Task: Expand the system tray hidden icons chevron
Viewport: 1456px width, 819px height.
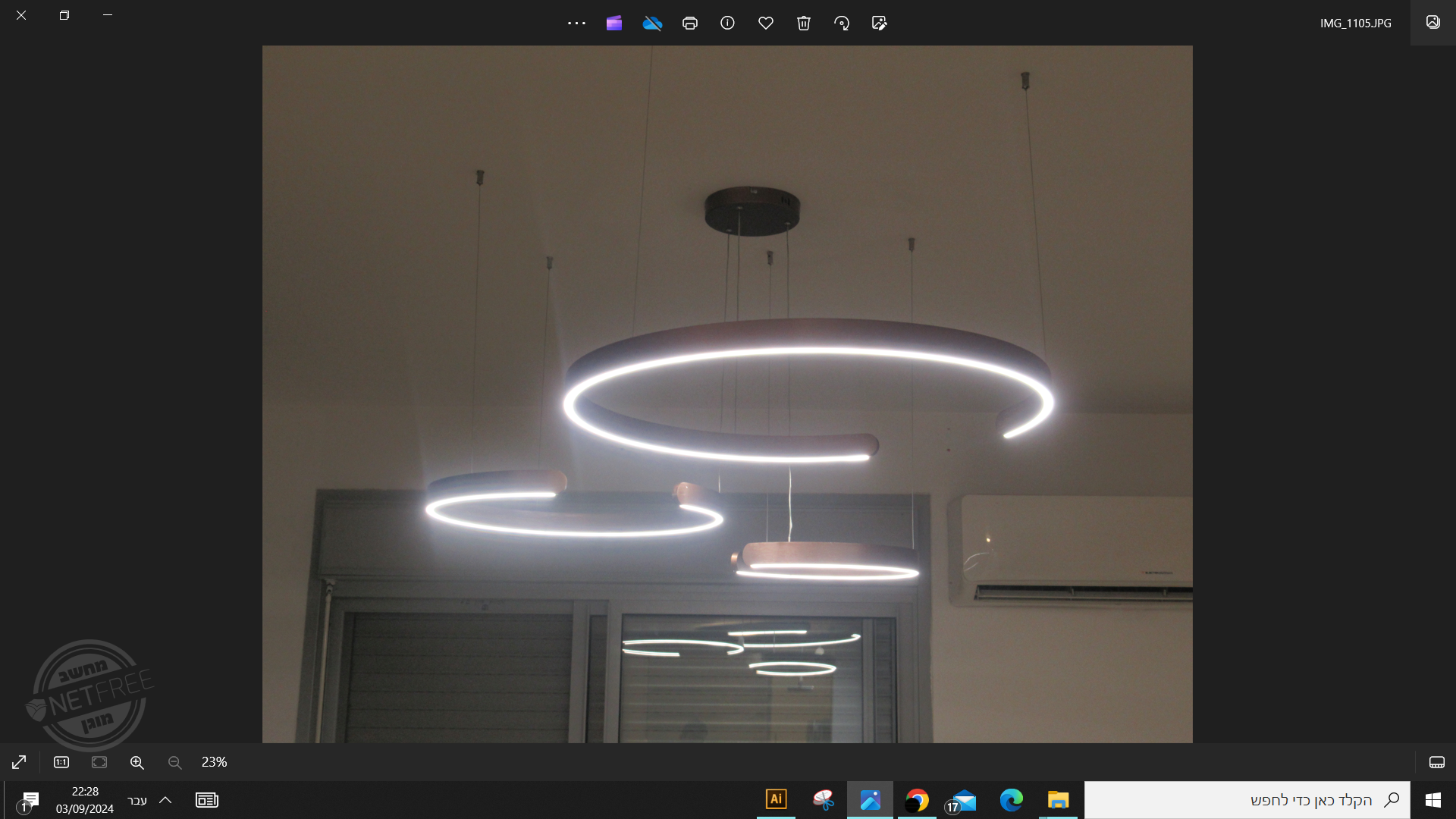Action: click(165, 800)
